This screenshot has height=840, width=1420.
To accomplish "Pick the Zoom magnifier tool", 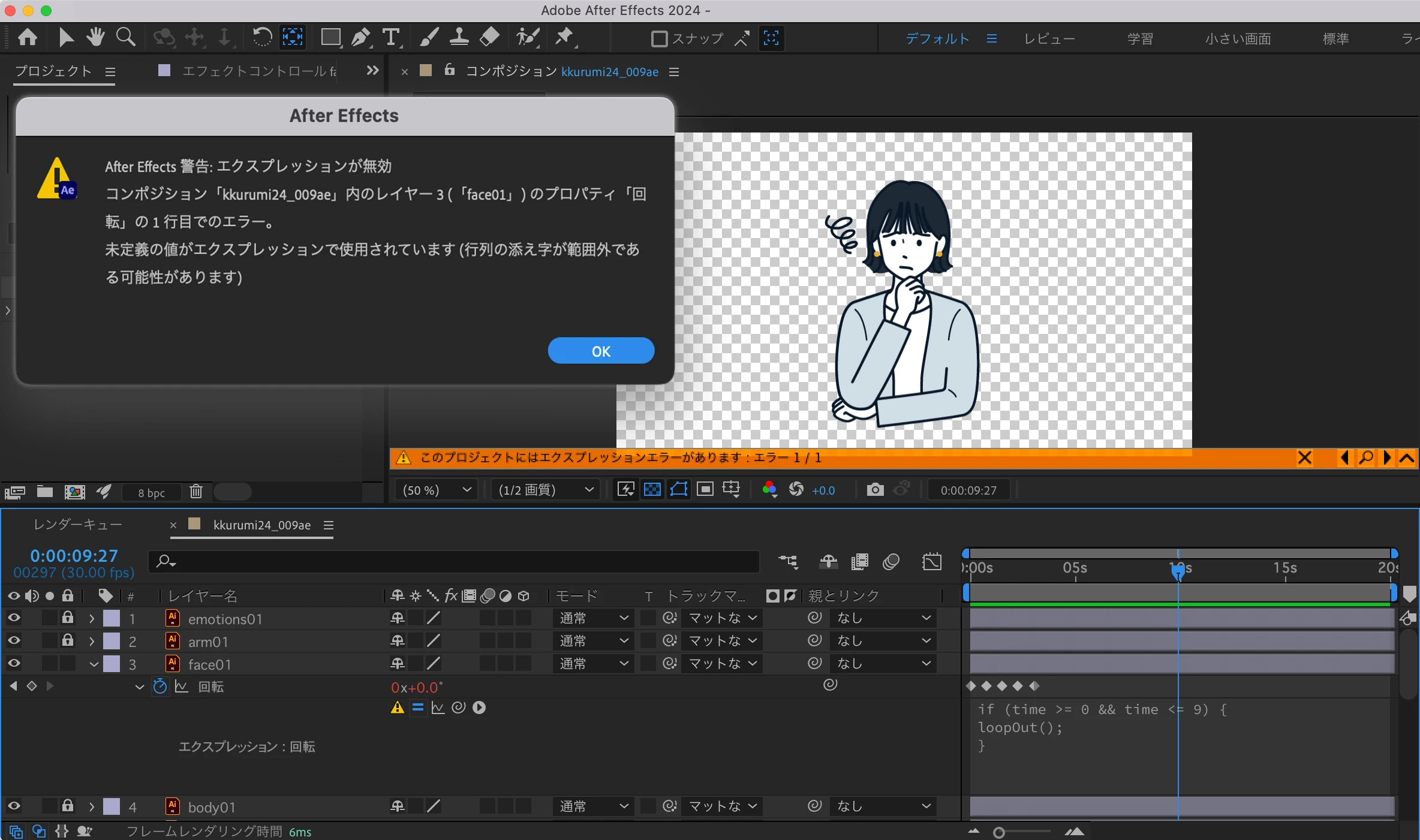I will [x=125, y=38].
